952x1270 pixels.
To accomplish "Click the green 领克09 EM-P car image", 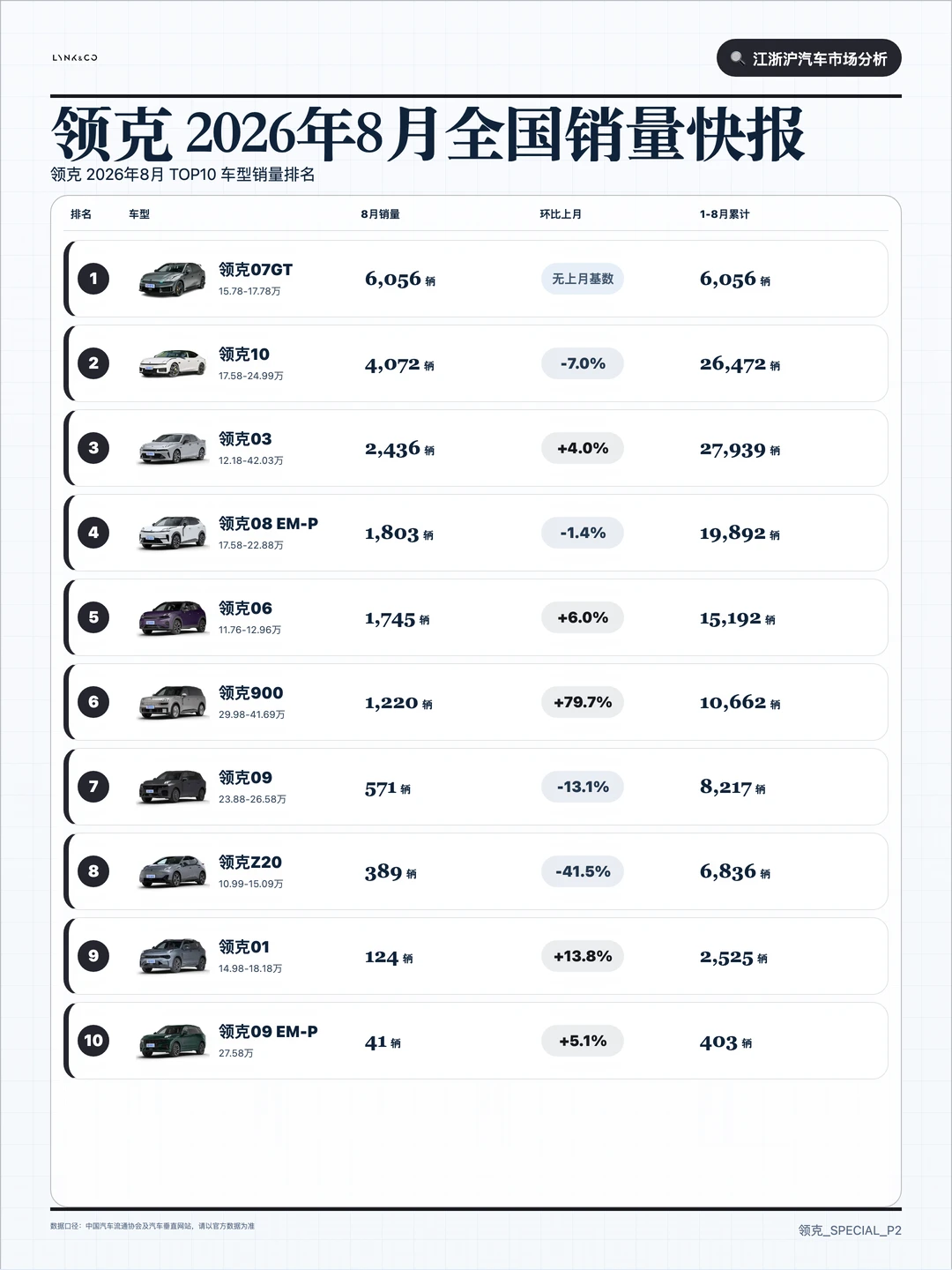I will tap(173, 1041).
